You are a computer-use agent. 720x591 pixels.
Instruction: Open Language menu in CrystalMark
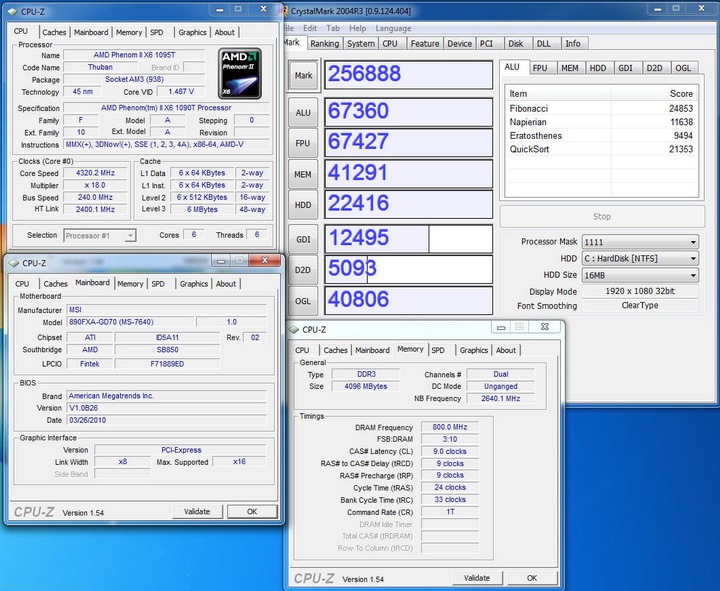coord(393,28)
